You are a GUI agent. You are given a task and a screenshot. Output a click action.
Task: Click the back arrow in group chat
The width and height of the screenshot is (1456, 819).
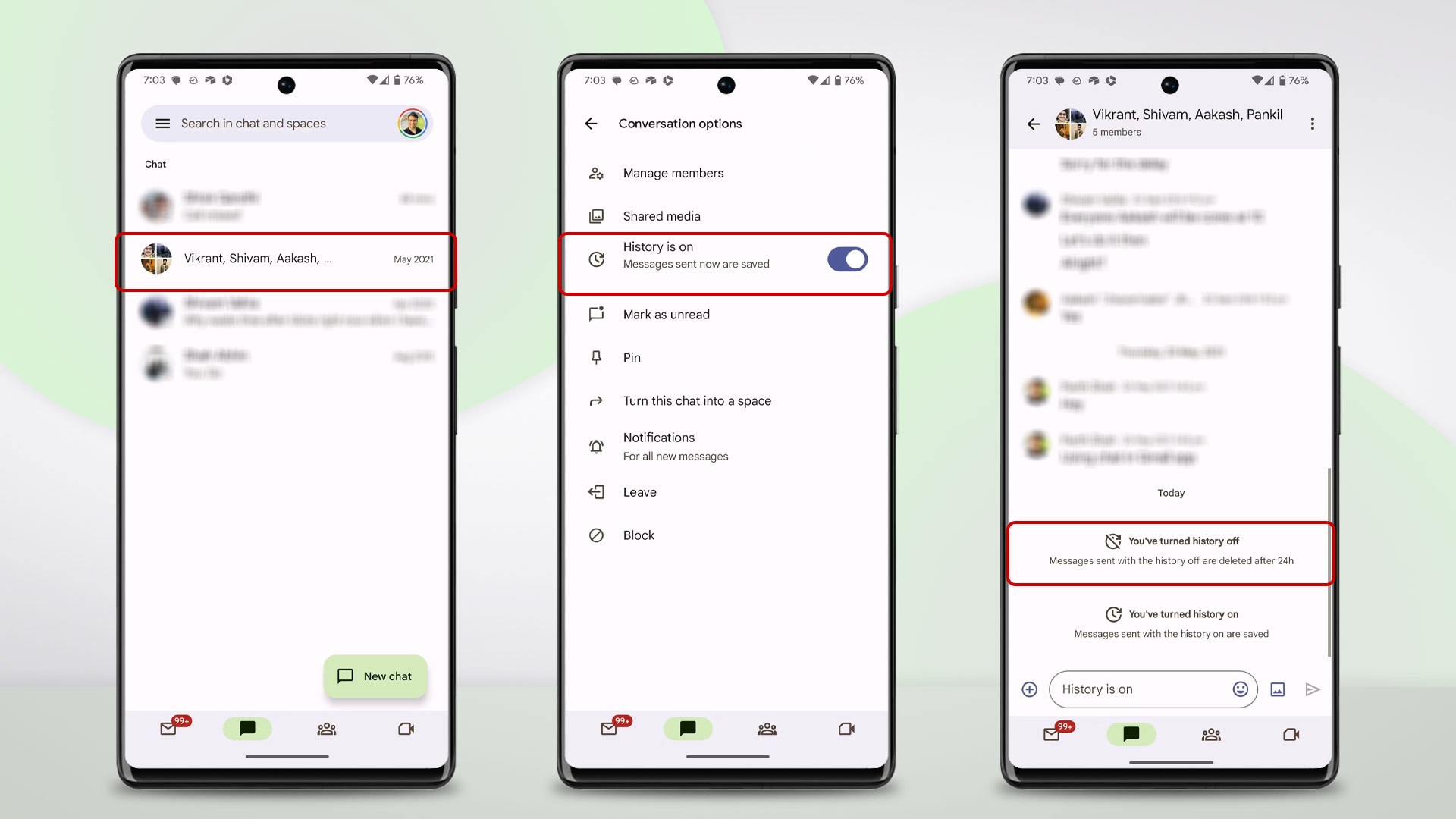click(1035, 122)
